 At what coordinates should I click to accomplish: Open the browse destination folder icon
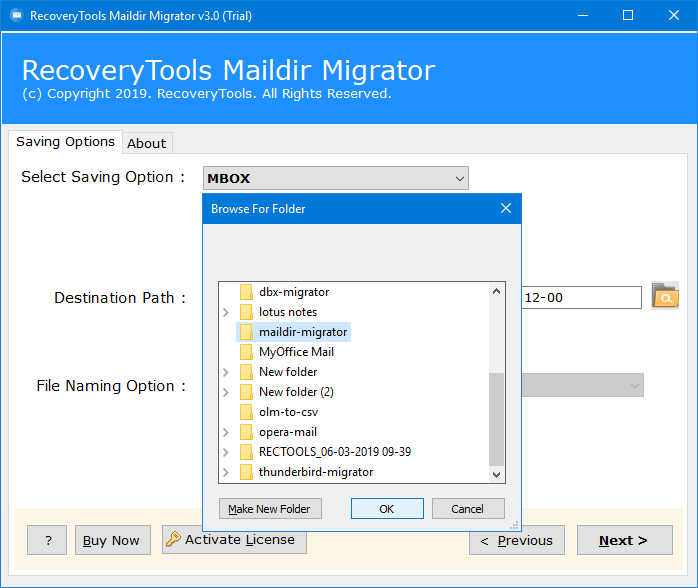665,296
